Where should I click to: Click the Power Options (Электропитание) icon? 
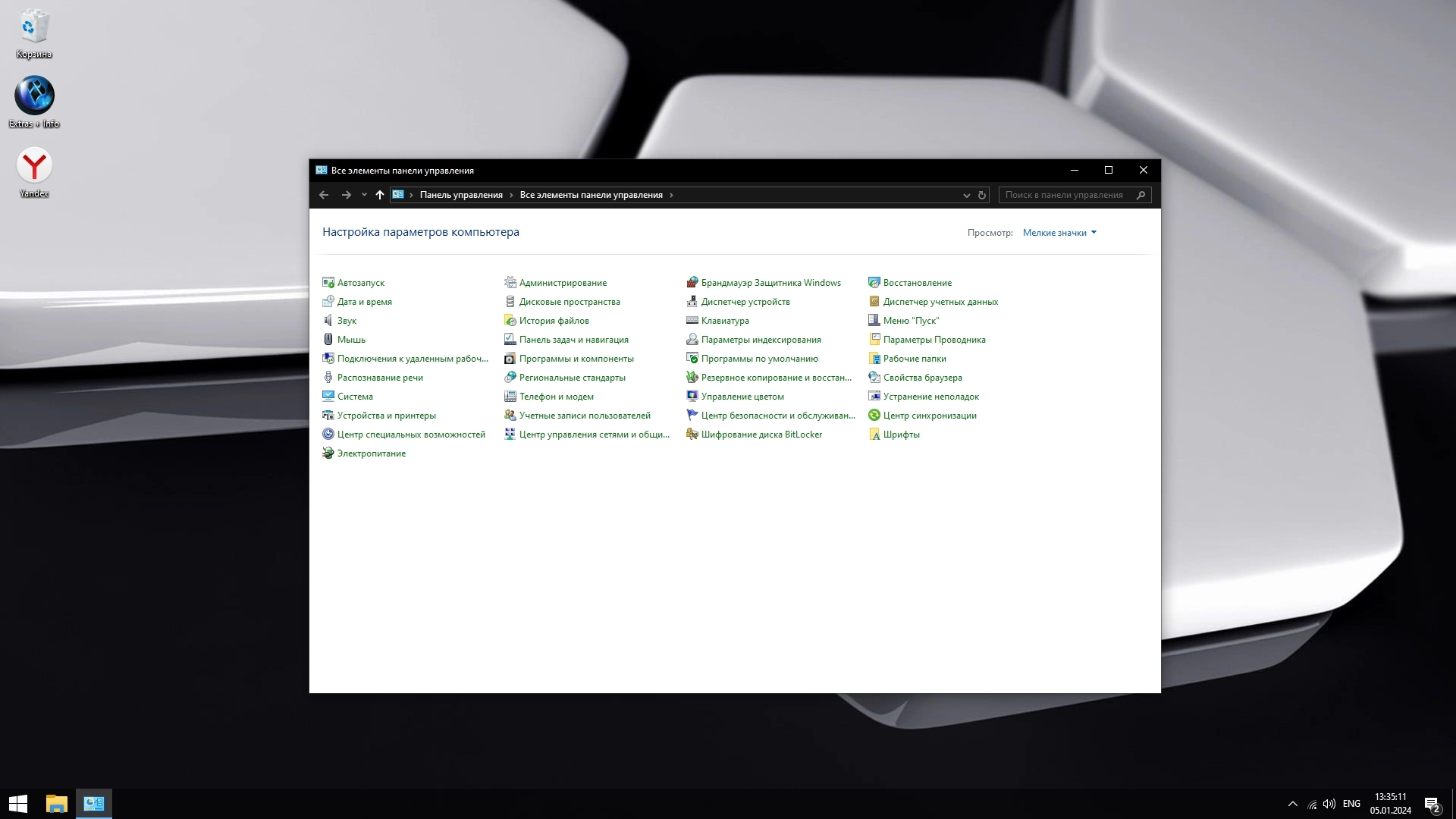[328, 453]
